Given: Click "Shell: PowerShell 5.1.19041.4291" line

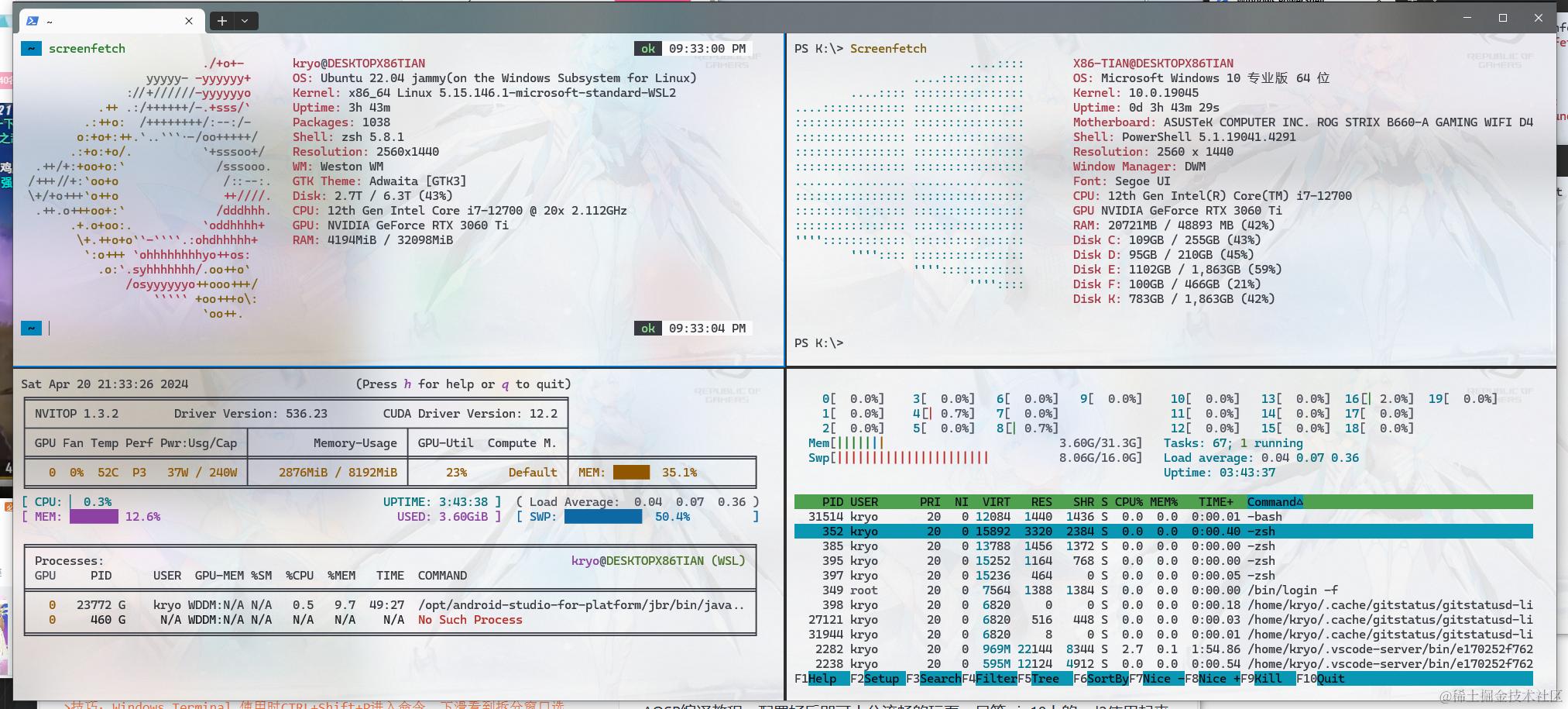Looking at the screenshot, I should tap(1185, 136).
